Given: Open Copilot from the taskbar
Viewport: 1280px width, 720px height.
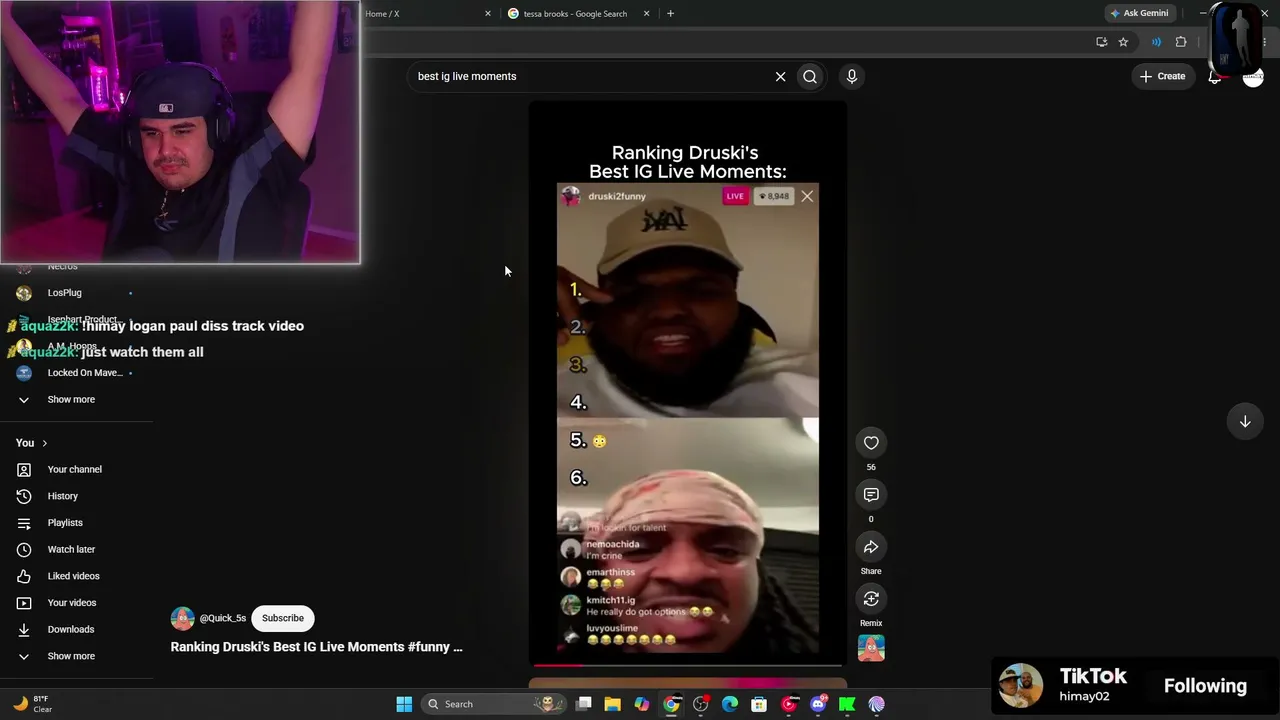Looking at the screenshot, I should point(642,704).
